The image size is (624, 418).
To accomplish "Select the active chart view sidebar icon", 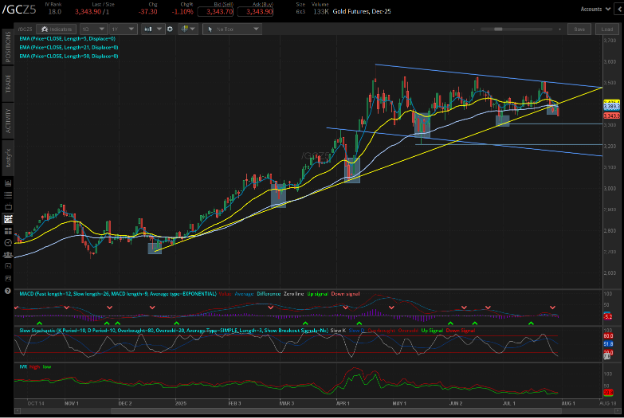I will click(x=8, y=219).
